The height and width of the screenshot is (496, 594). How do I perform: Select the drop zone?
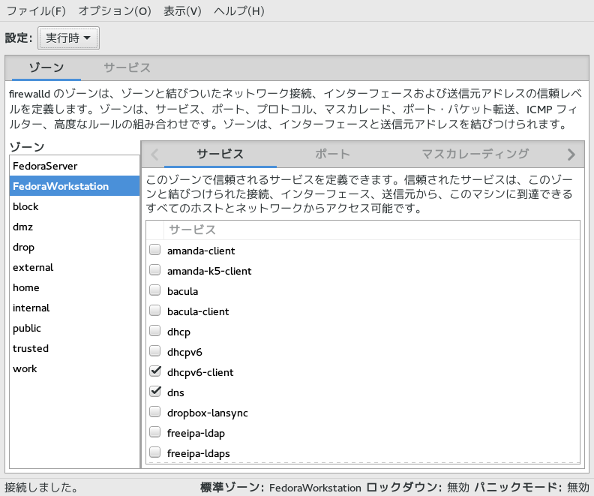pyautogui.click(x=75, y=247)
